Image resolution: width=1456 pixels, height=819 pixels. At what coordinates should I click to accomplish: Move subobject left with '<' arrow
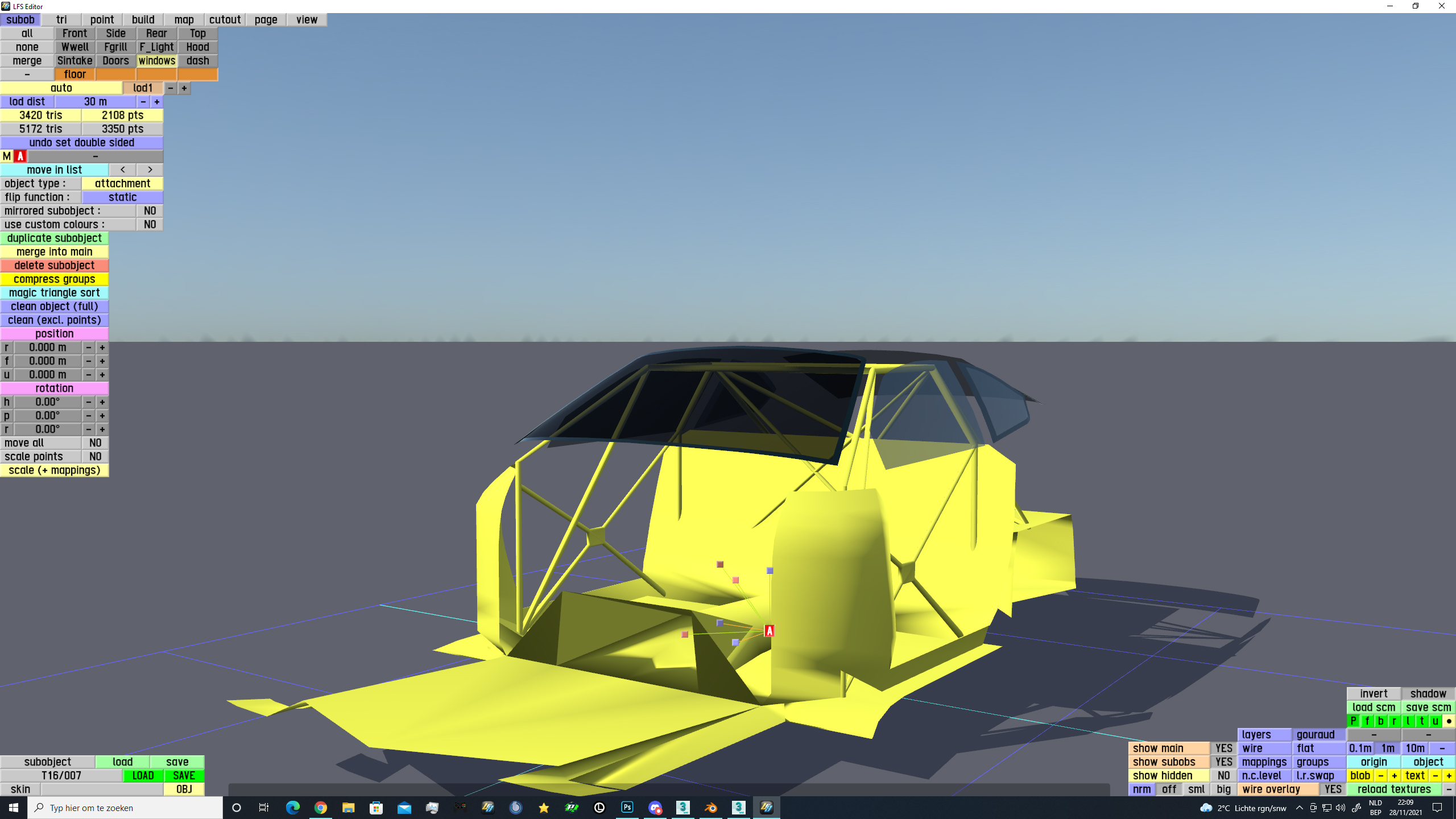coord(122,169)
